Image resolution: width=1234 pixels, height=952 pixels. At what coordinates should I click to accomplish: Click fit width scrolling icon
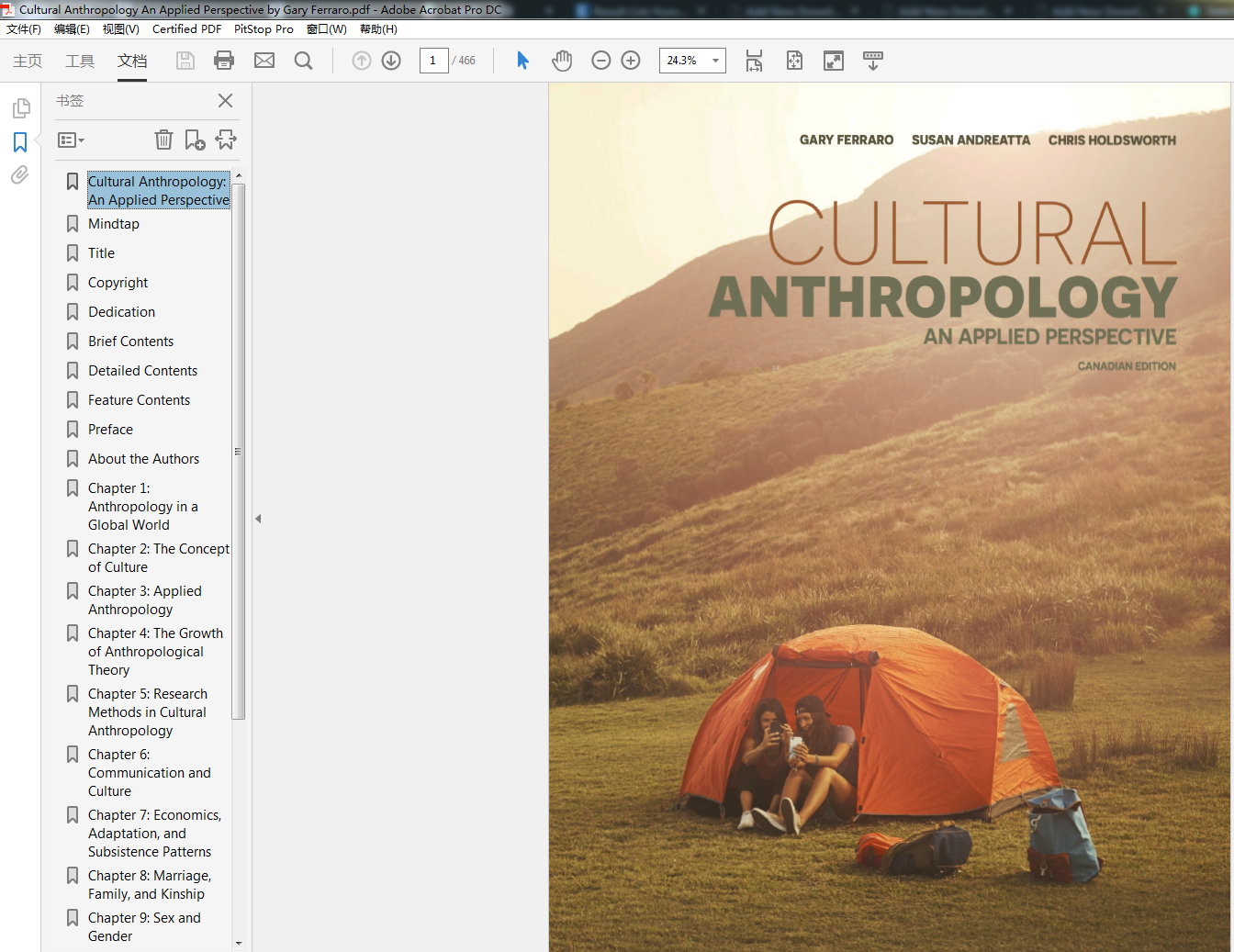pyautogui.click(x=755, y=61)
